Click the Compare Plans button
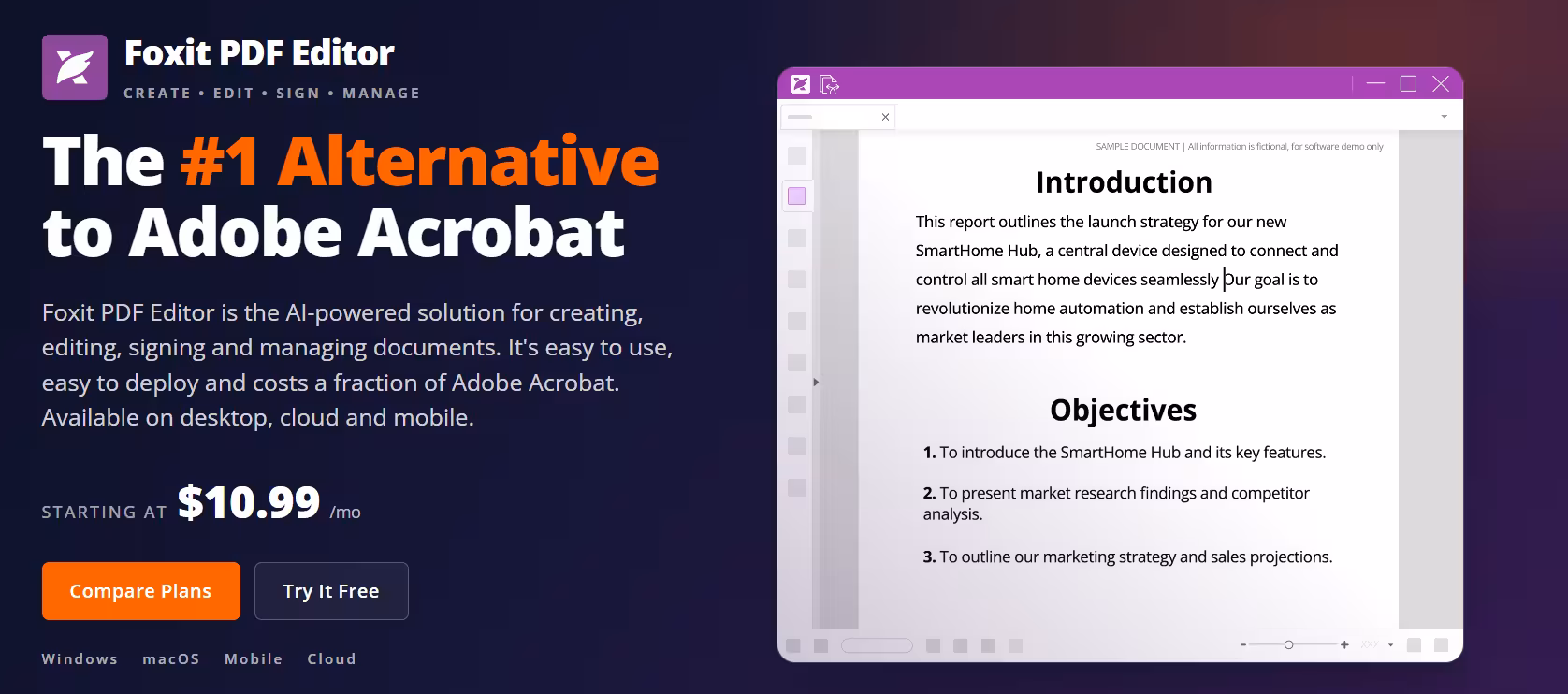 (141, 591)
